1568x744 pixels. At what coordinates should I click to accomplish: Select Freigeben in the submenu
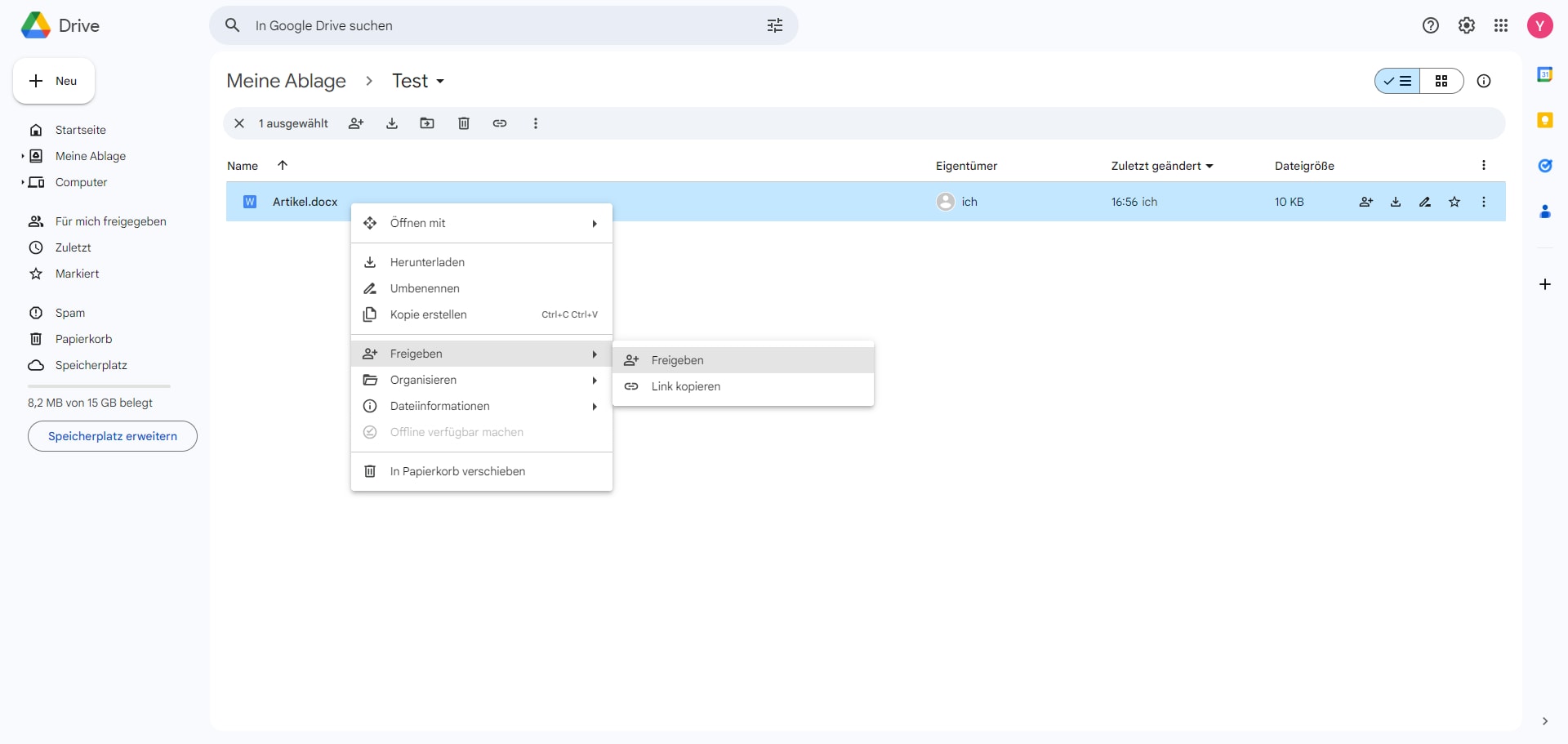click(743, 360)
